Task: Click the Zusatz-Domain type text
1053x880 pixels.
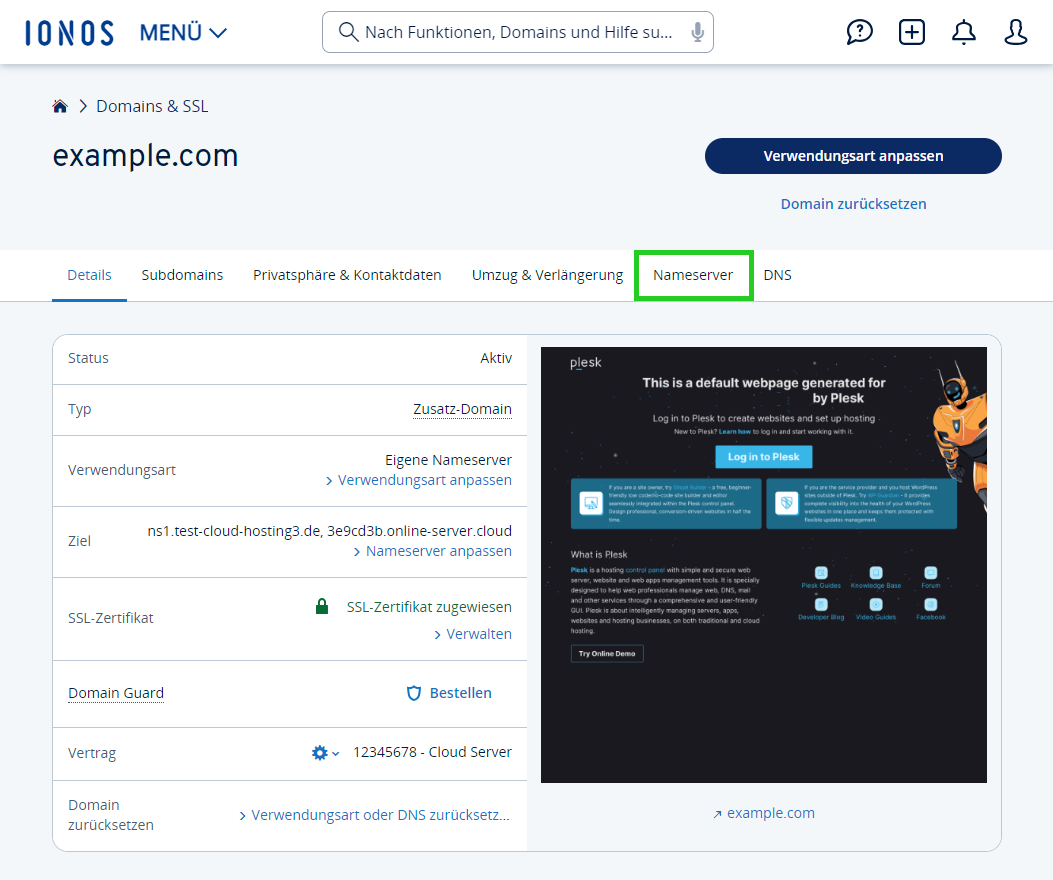Action: [462, 409]
